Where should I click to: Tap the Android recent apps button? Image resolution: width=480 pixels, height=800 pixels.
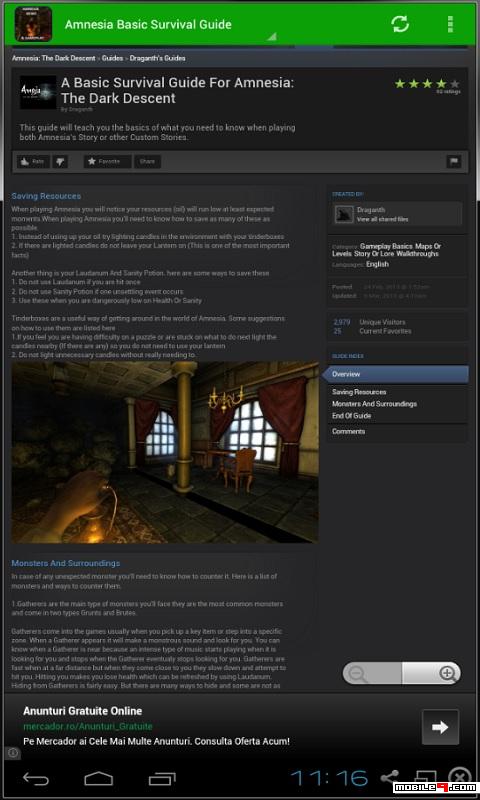162,779
